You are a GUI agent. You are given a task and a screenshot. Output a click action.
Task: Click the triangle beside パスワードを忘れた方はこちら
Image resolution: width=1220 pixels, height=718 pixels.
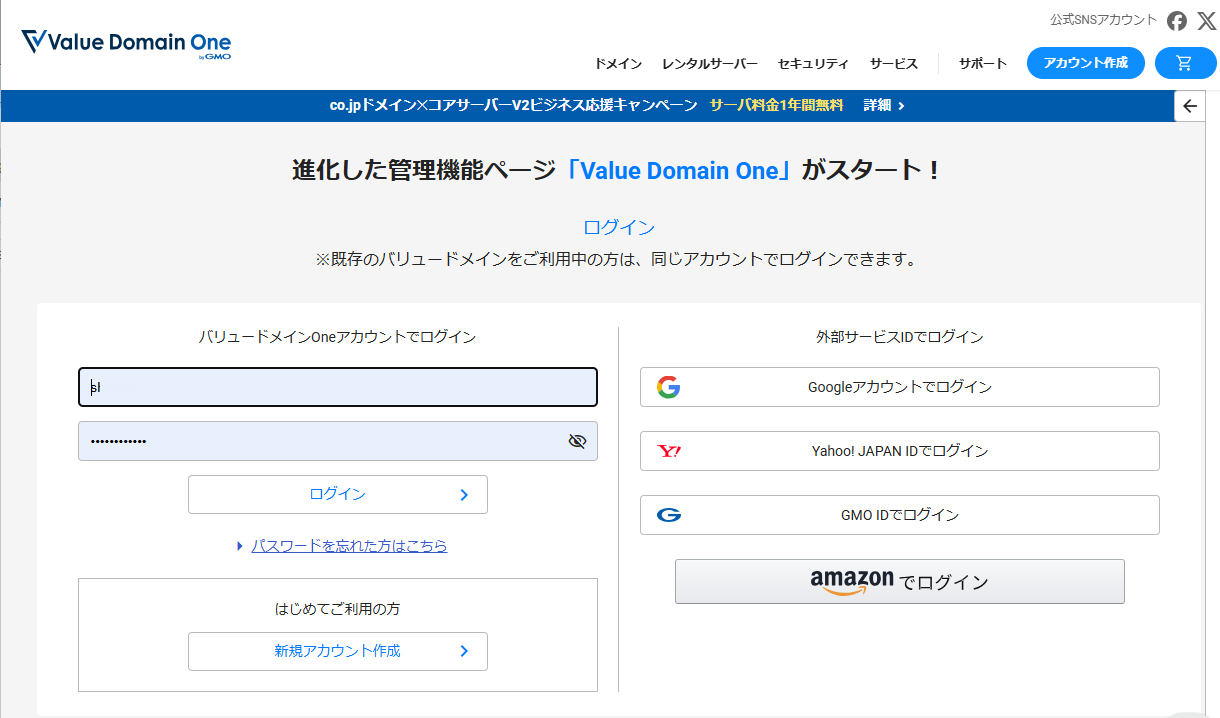click(240, 546)
